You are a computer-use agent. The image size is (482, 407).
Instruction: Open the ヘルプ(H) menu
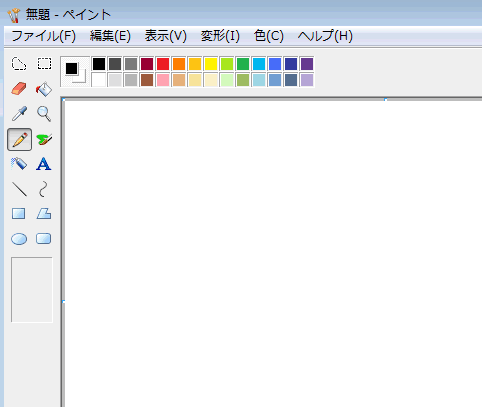click(x=325, y=36)
